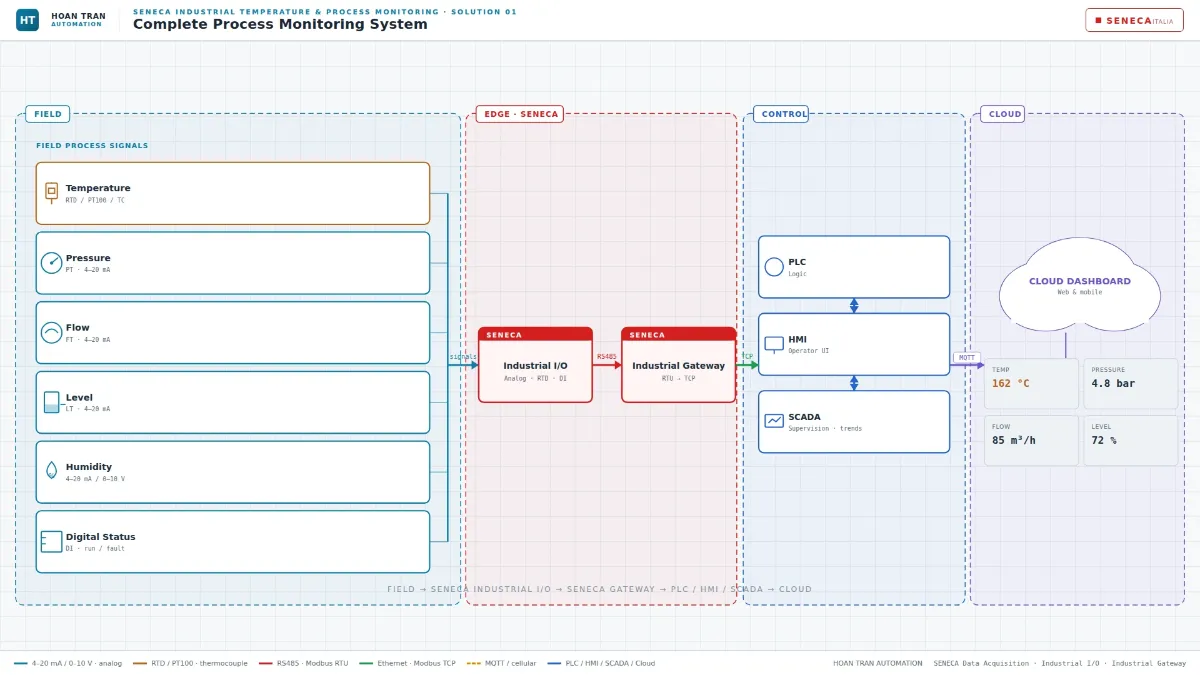Screen dimensions: 1200x675
Task: Click the 'FIELD PROCESS SIGNALS' heading
Action: 92,146
